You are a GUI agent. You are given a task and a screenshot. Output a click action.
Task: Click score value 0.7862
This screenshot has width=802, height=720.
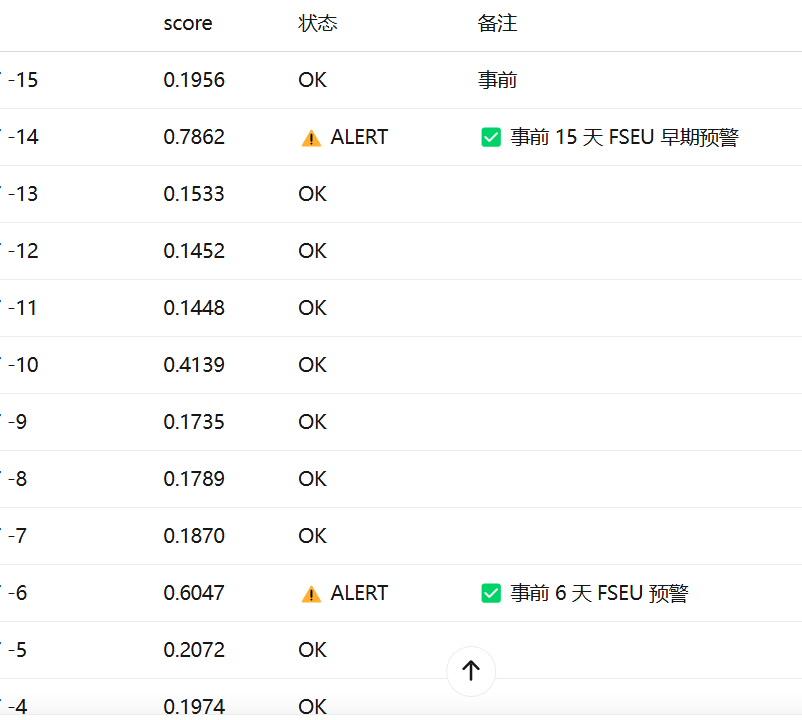194,137
